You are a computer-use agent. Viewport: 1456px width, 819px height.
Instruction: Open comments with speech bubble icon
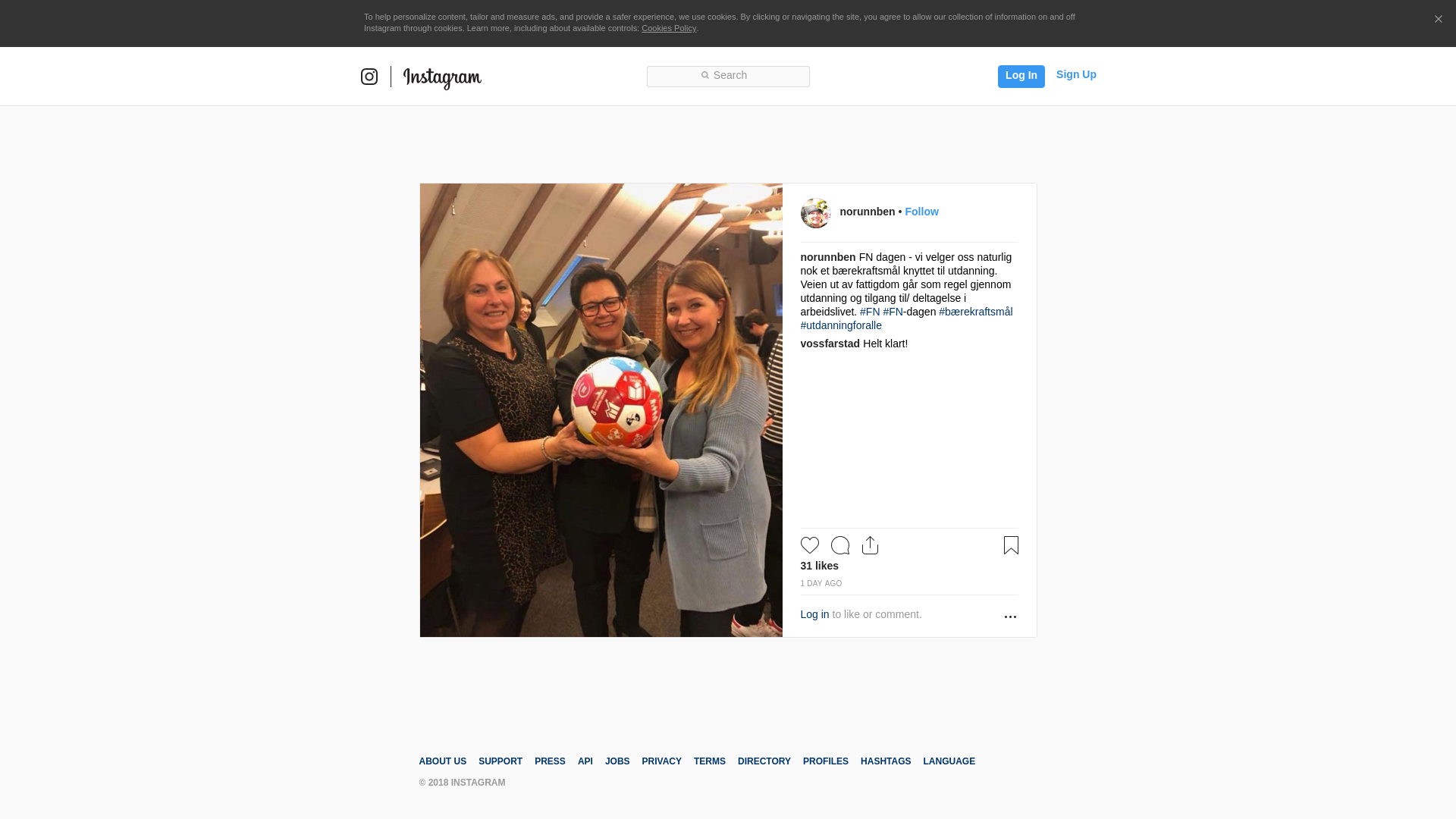coord(840,545)
